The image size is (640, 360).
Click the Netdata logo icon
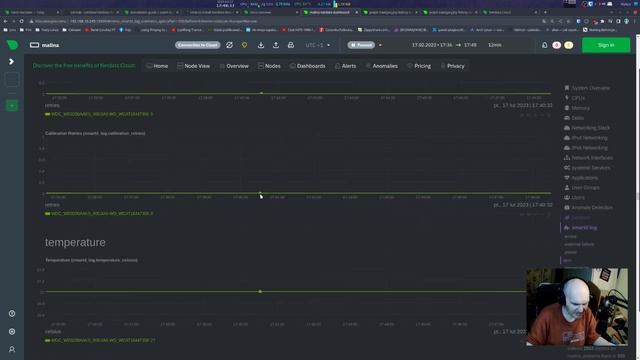pyautogui.click(x=12, y=45)
